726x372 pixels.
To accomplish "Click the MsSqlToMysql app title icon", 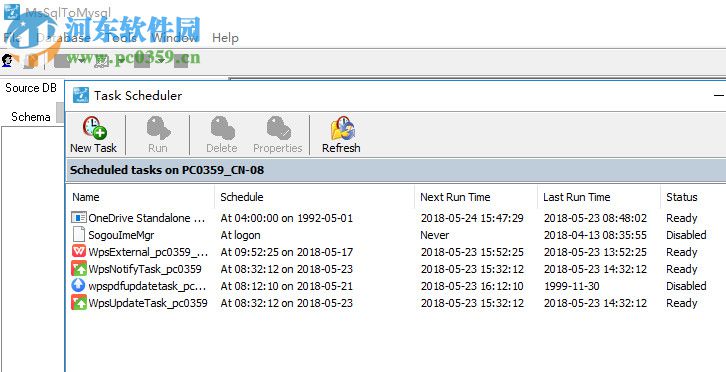I will [12, 12].
